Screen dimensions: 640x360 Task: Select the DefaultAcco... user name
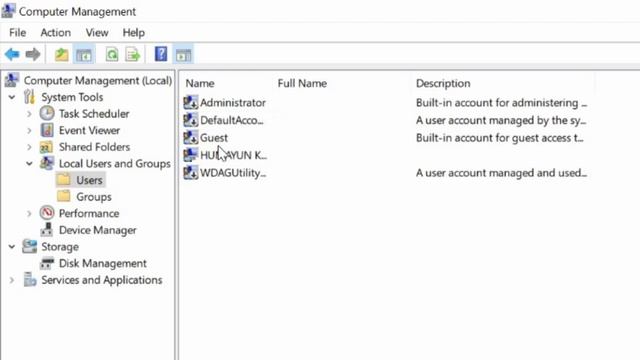(x=231, y=120)
